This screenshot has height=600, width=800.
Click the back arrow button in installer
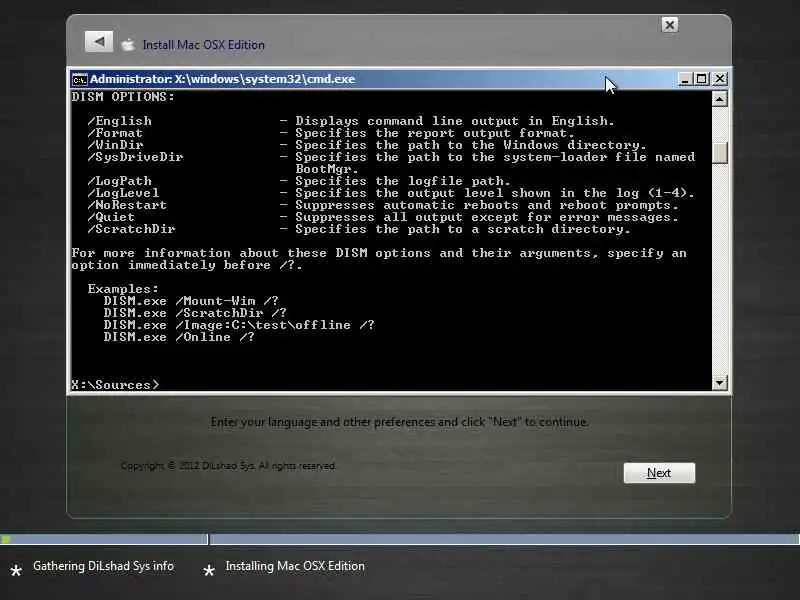point(99,42)
